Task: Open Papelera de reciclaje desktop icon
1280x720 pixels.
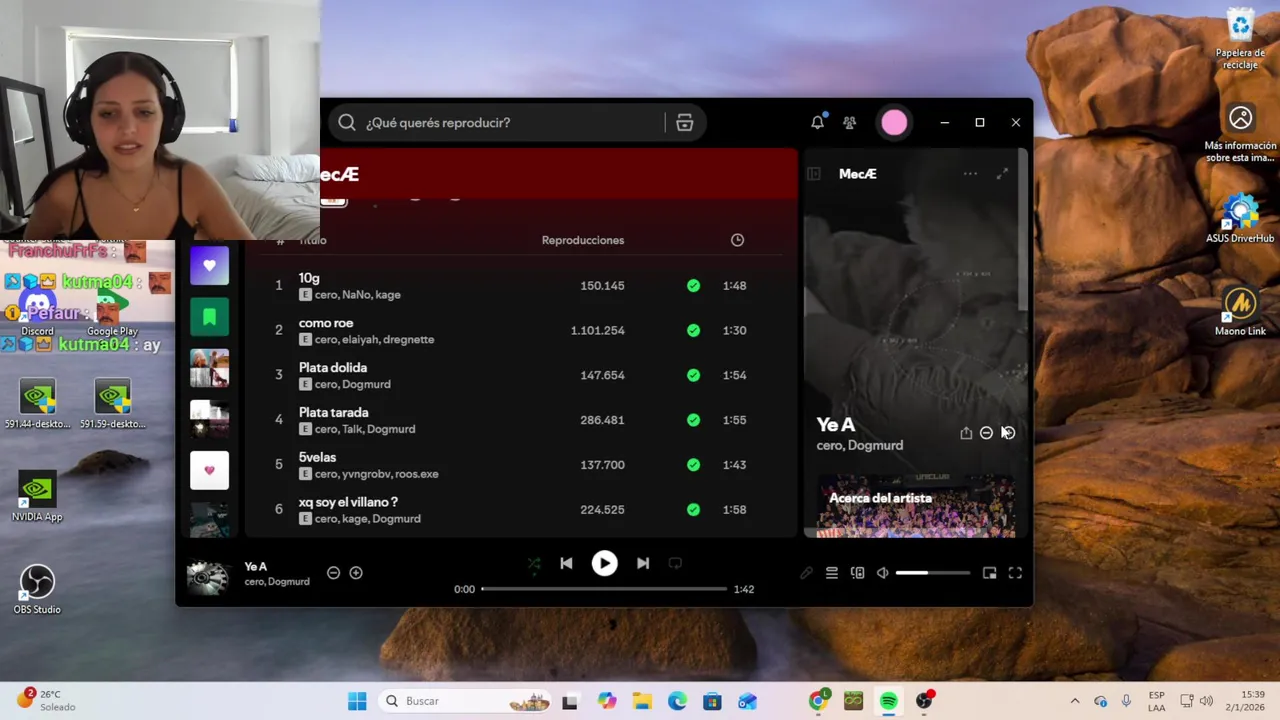Action: pos(1240,39)
